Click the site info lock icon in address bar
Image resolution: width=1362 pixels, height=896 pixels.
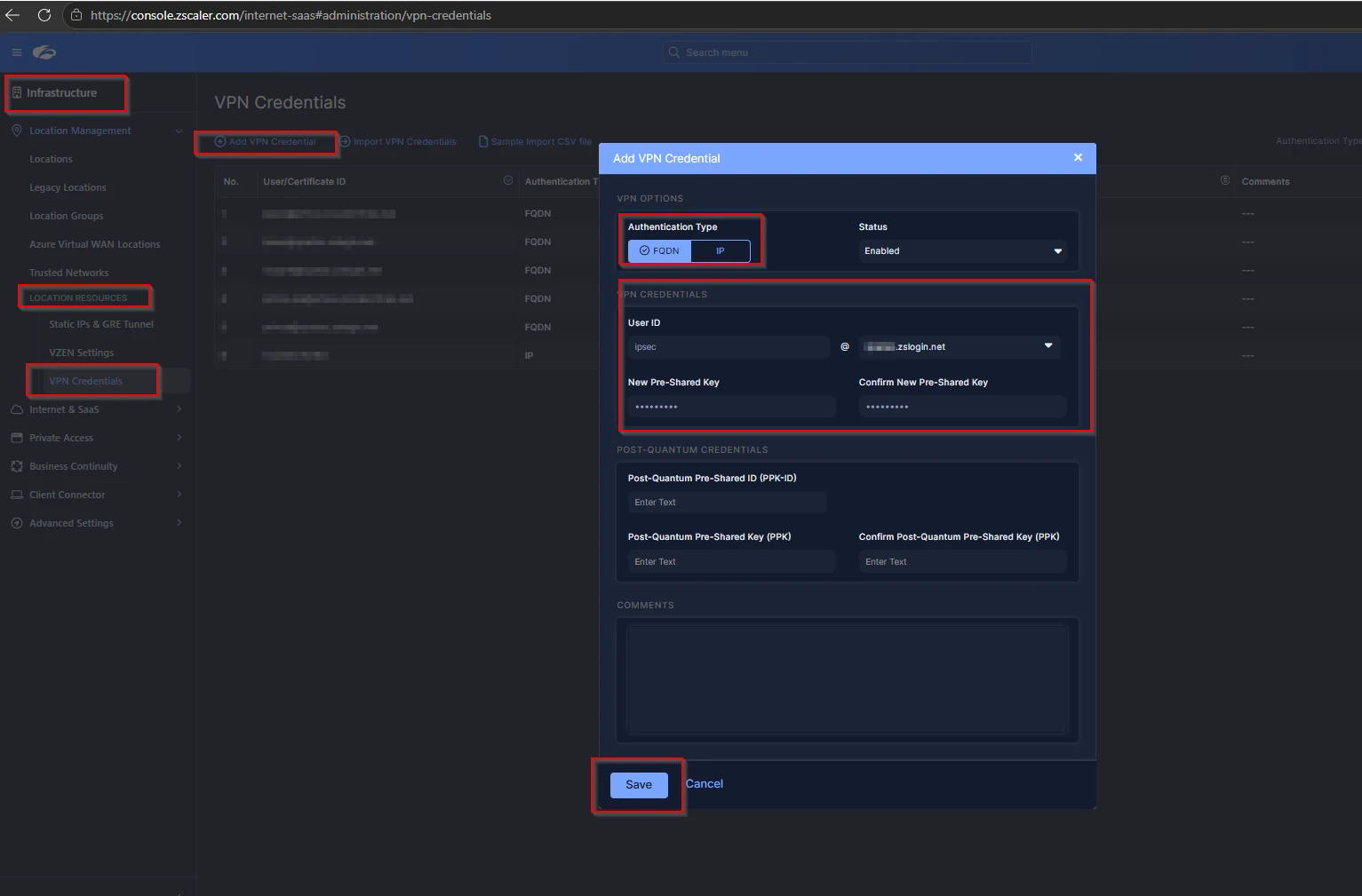(x=76, y=15)
